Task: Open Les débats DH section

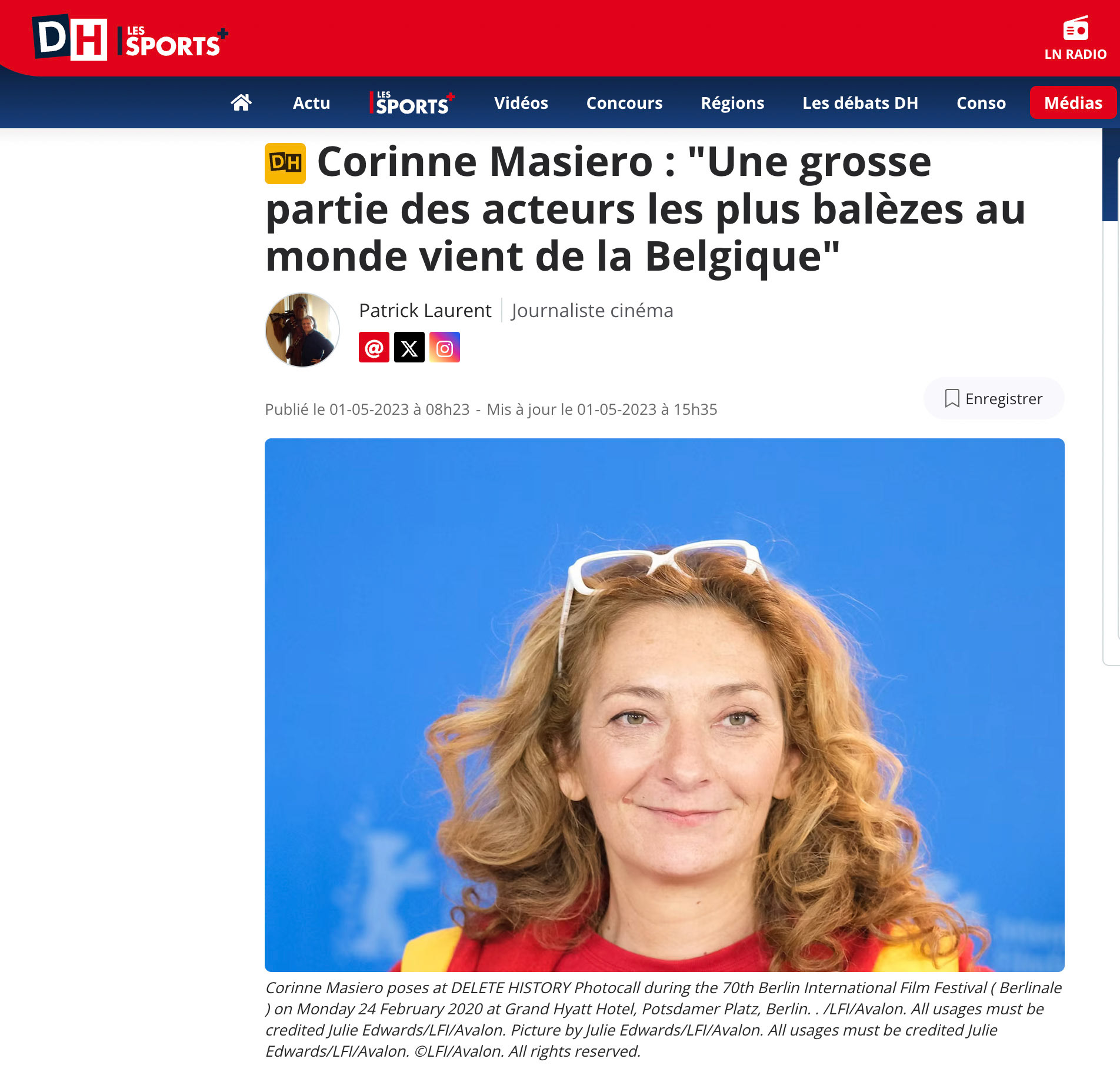Action: coord(860,102)
